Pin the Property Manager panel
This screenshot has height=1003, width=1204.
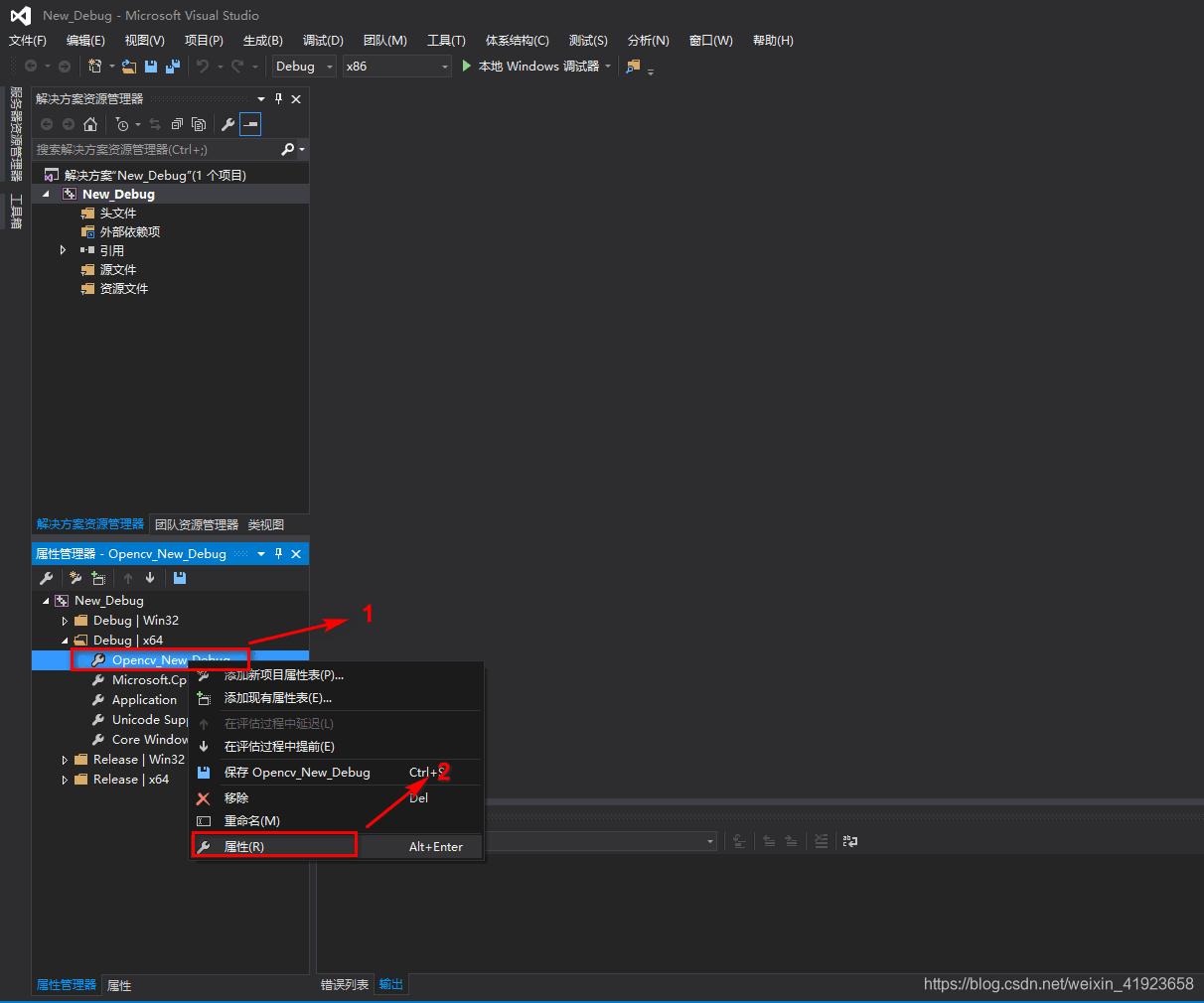click(278, 553)
